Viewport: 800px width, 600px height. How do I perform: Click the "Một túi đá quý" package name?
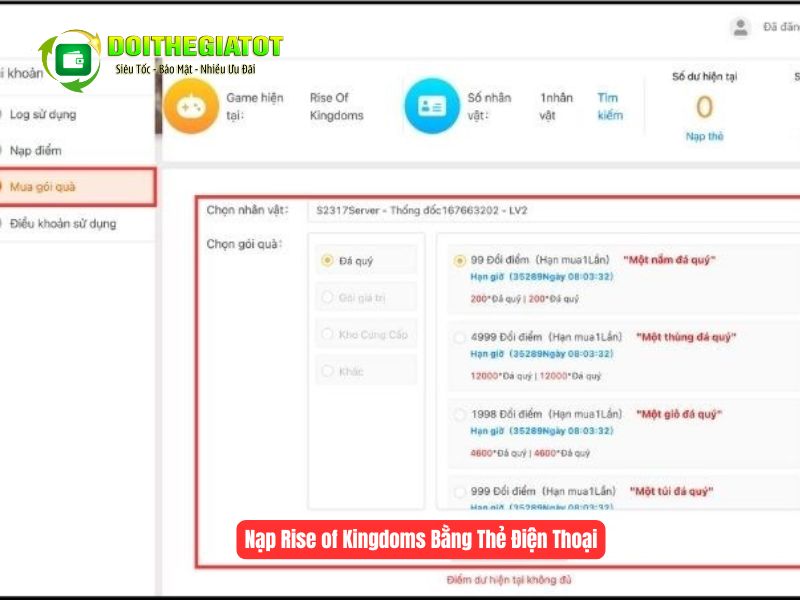(x=671, y=491)
